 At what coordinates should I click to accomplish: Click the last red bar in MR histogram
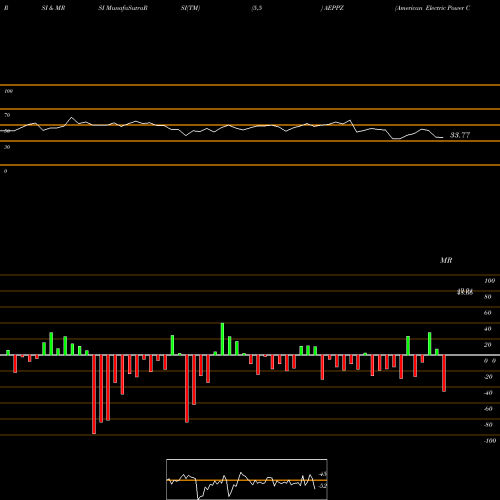point(444,373)
